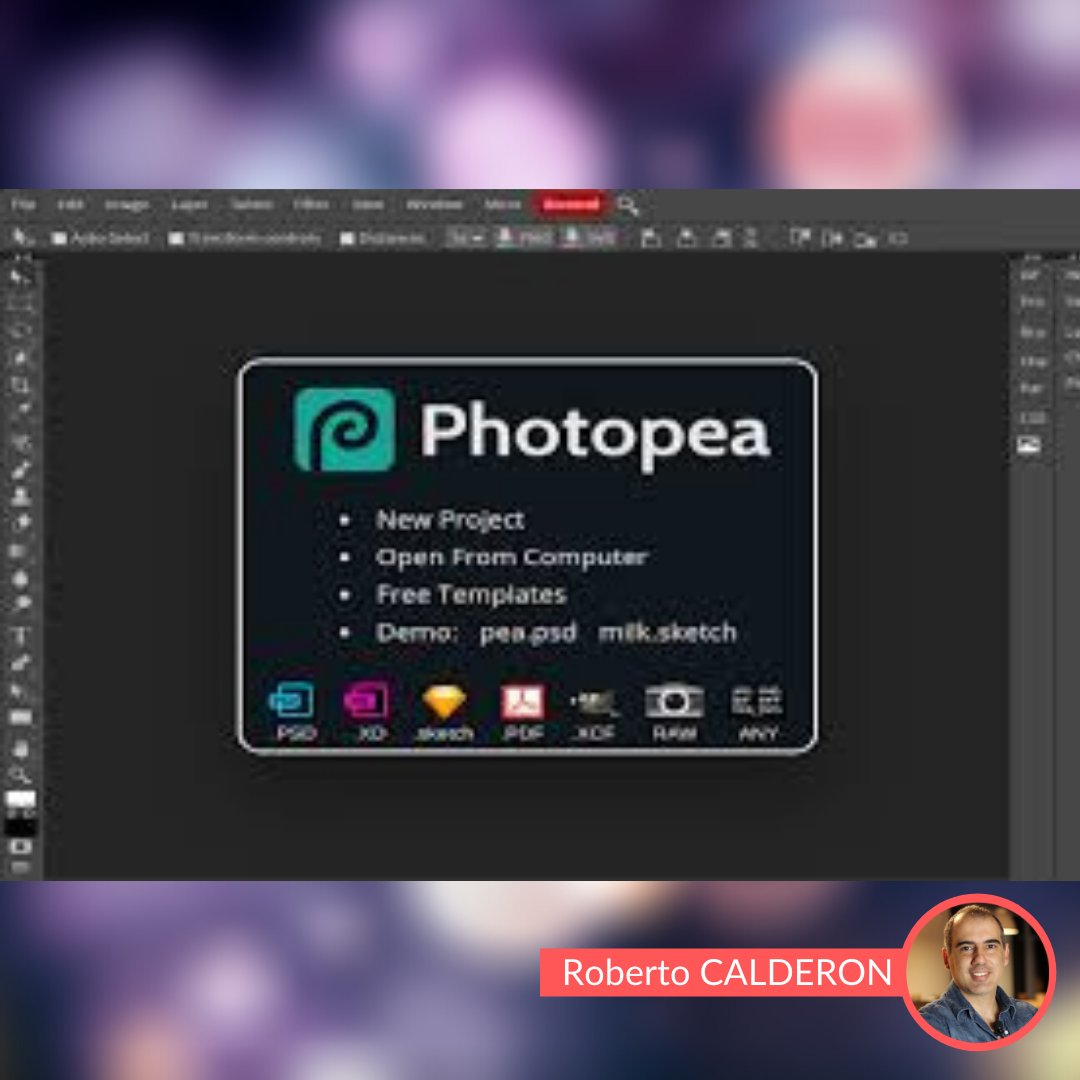Click Open From Computer
Viewport: 1080px width, 1080px height.
[x=512, y=557]
